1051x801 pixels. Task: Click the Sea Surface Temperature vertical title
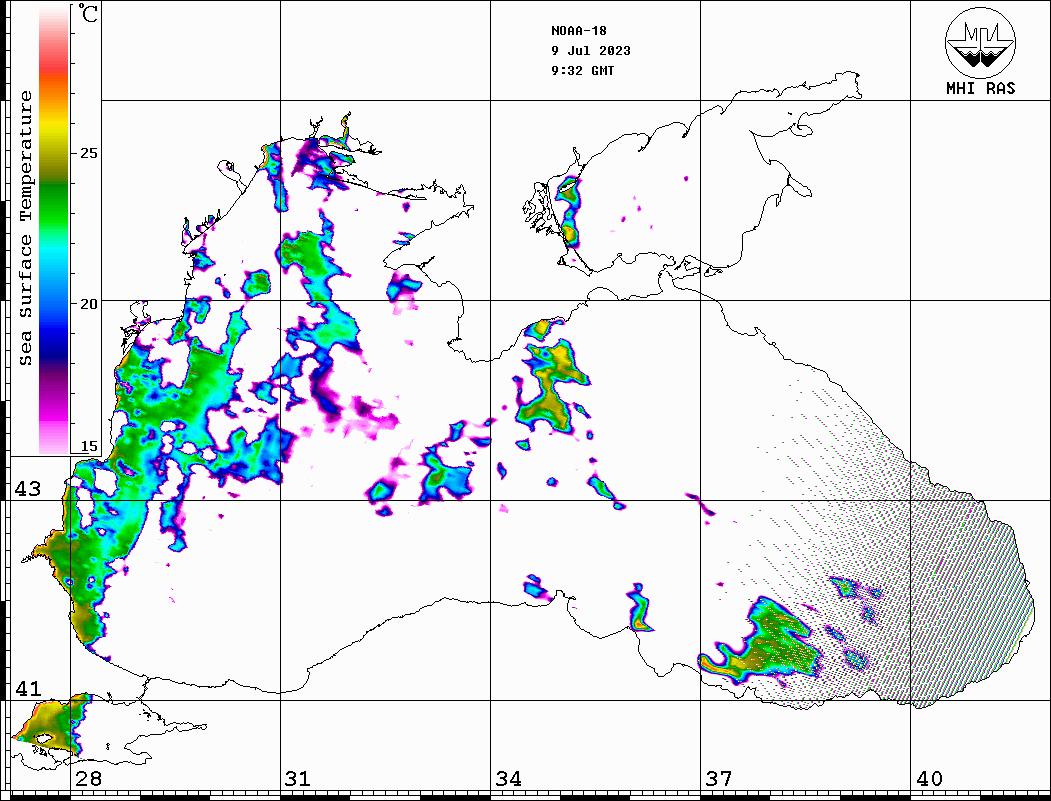point(25,229)
